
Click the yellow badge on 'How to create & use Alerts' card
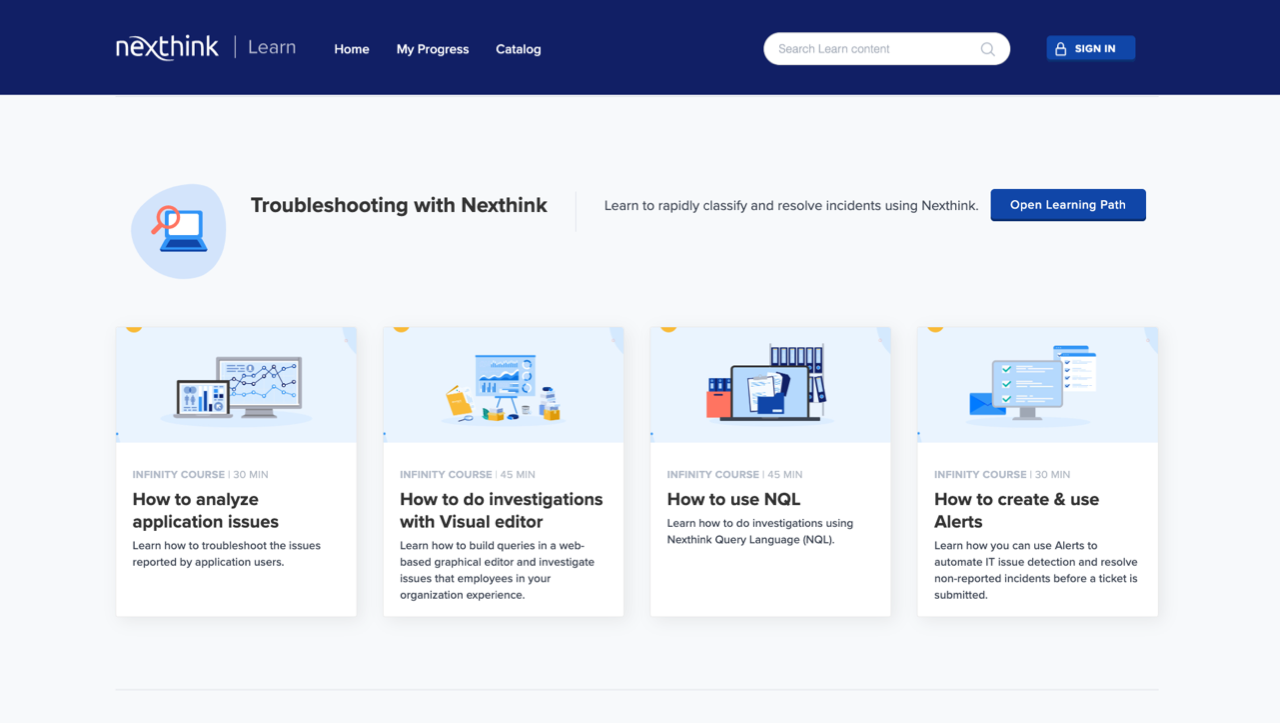(x=934, y=328)
